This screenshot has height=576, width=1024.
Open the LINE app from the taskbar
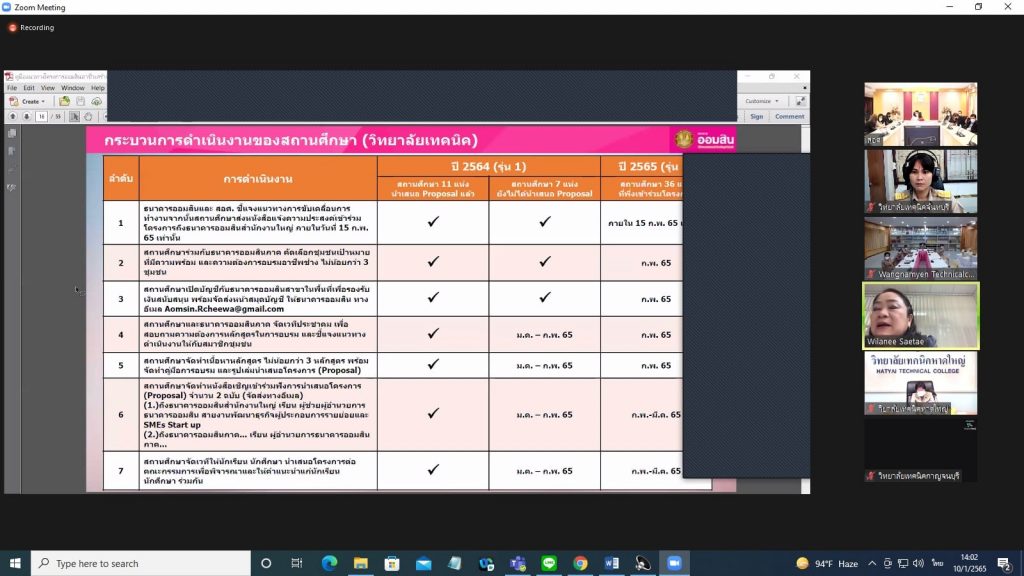[x=549, y=563]
